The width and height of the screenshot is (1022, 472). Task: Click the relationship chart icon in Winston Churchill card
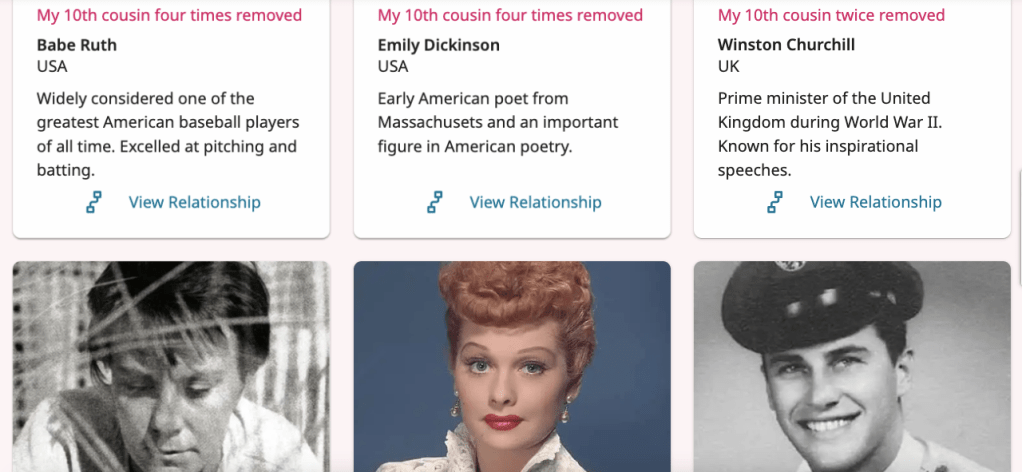(x=775, y=202)
